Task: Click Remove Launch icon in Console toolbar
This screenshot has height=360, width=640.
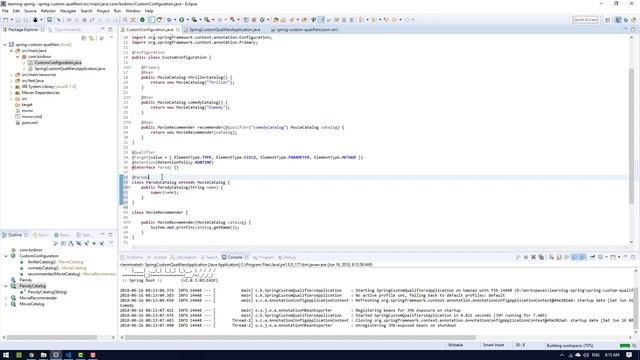Action: [533, 257]
